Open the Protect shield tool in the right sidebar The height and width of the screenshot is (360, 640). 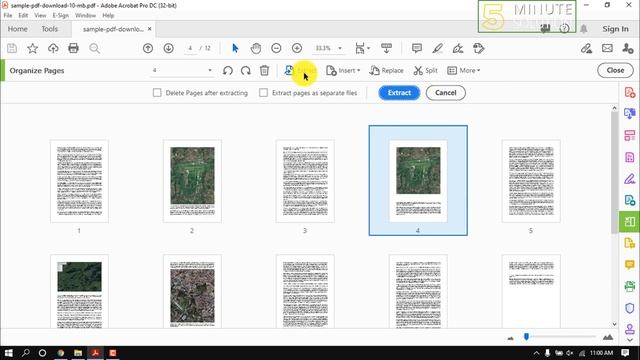(x=629, y=308)
